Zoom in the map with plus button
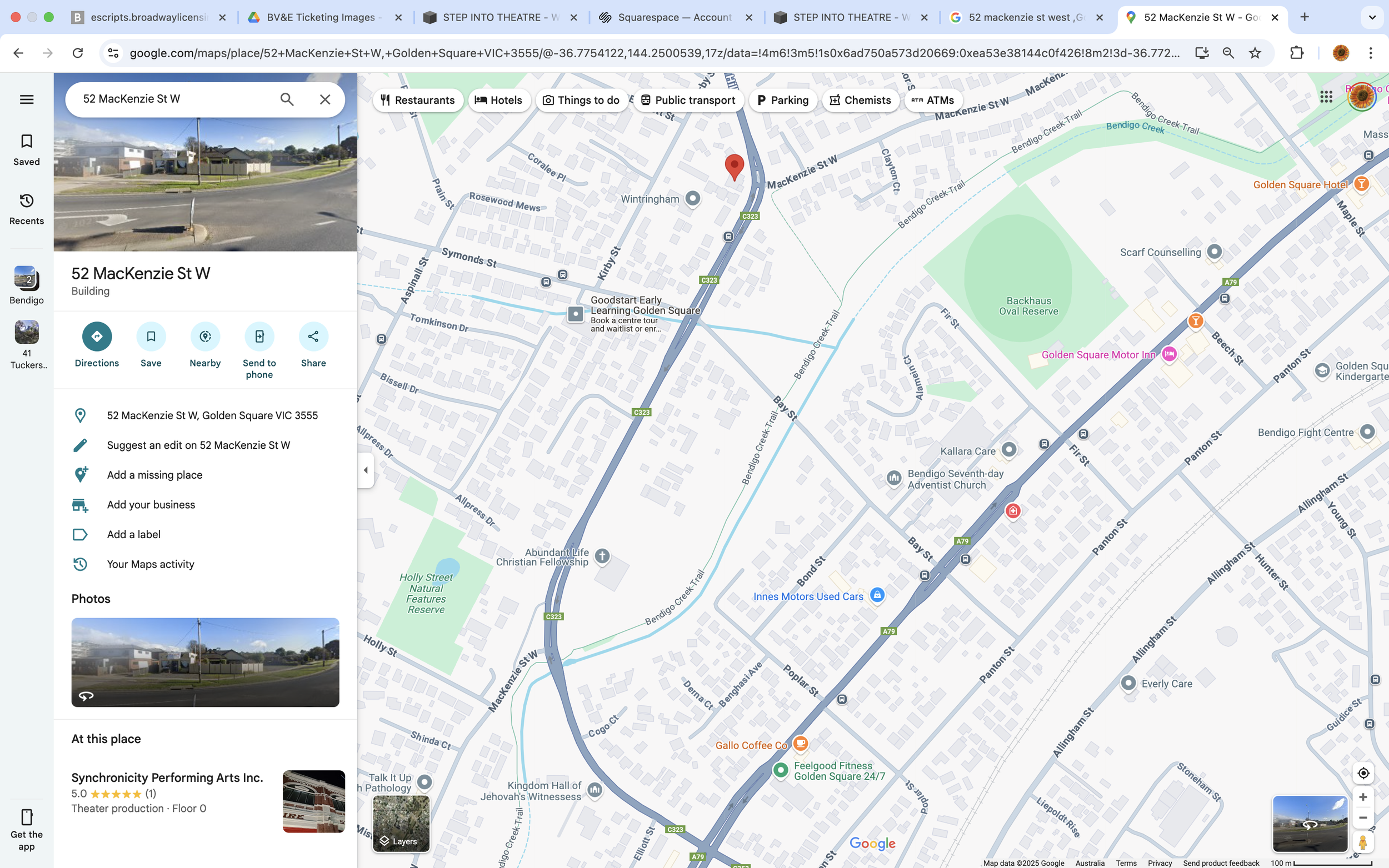The image size is (1389, 868). point(1362,797)
